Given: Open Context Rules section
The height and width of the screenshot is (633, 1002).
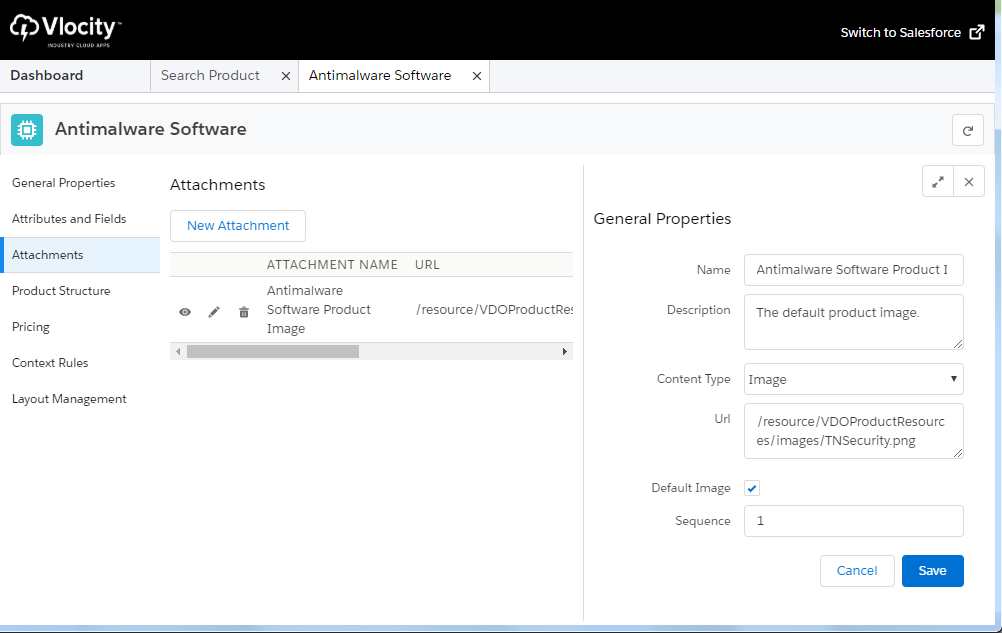Looking at the screenshot, I should (50, 363).
